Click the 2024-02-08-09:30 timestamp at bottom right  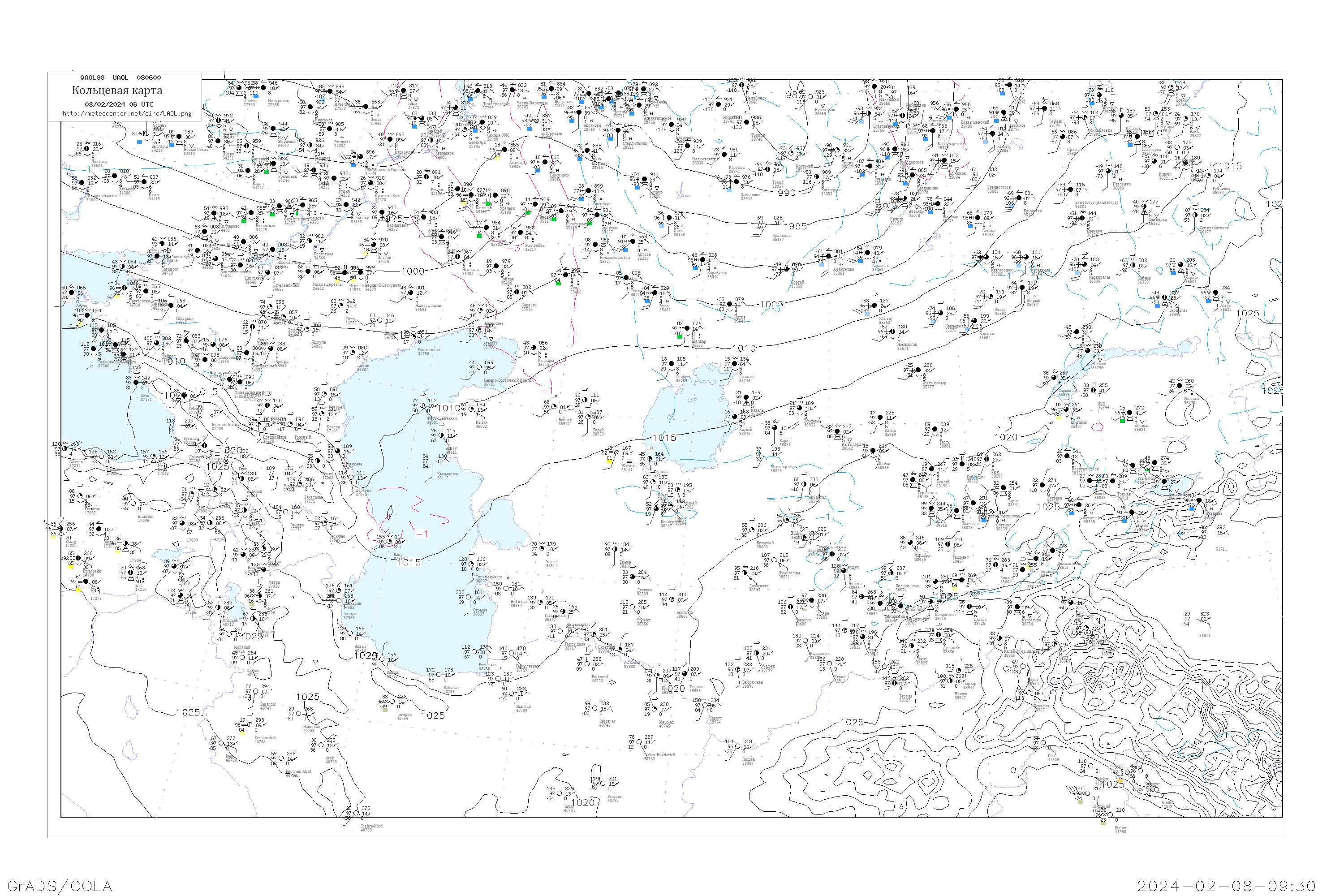click(x=1226, y=886)
